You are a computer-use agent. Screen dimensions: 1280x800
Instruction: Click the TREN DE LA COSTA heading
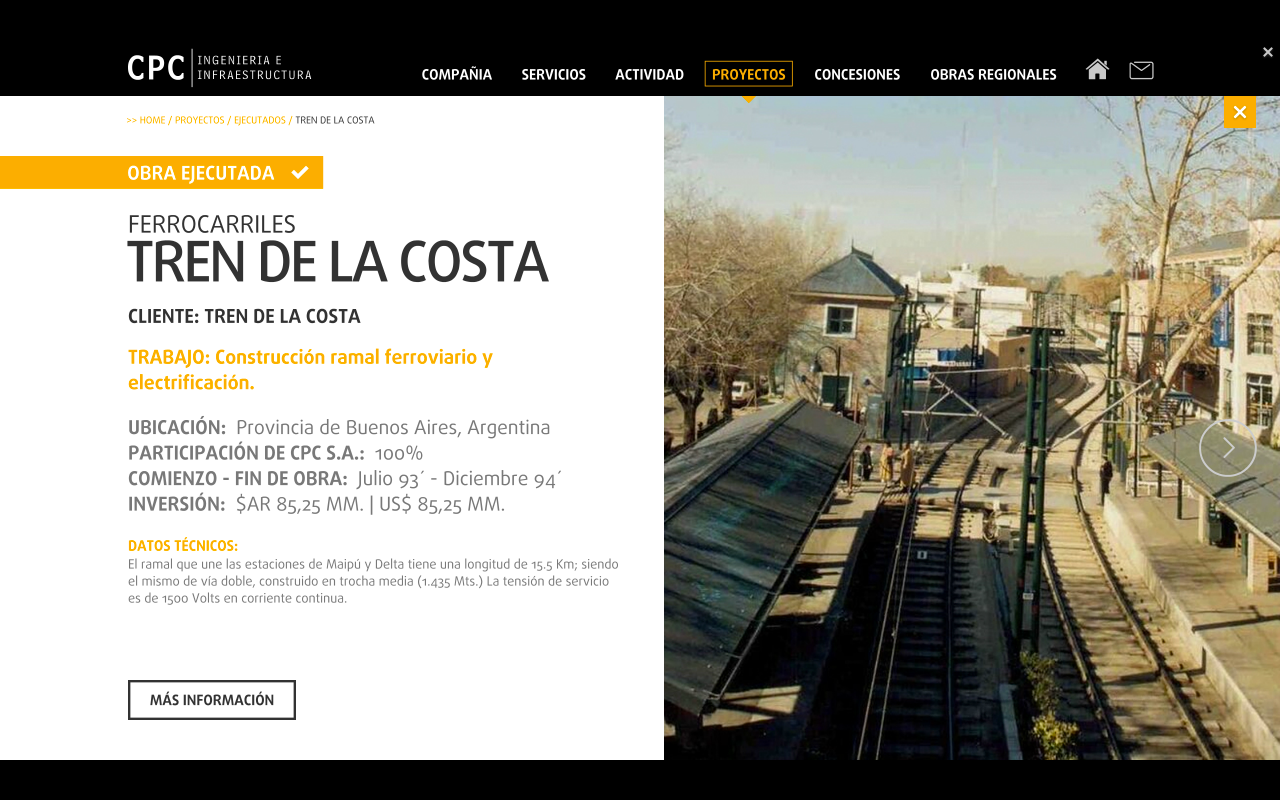point(337,263)
